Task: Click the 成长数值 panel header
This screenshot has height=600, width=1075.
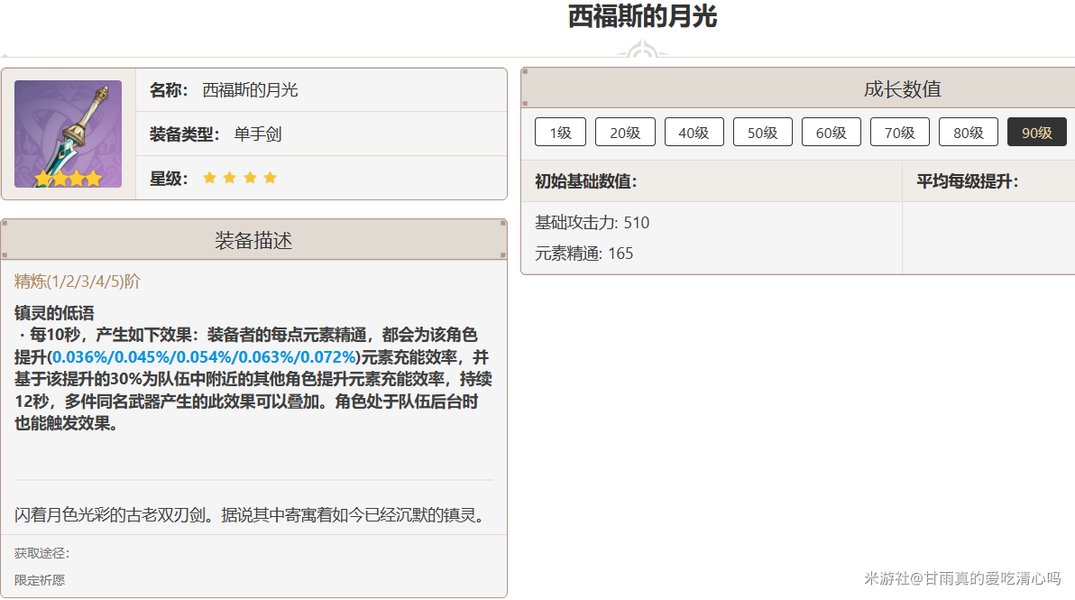Action: click(902, 89)
